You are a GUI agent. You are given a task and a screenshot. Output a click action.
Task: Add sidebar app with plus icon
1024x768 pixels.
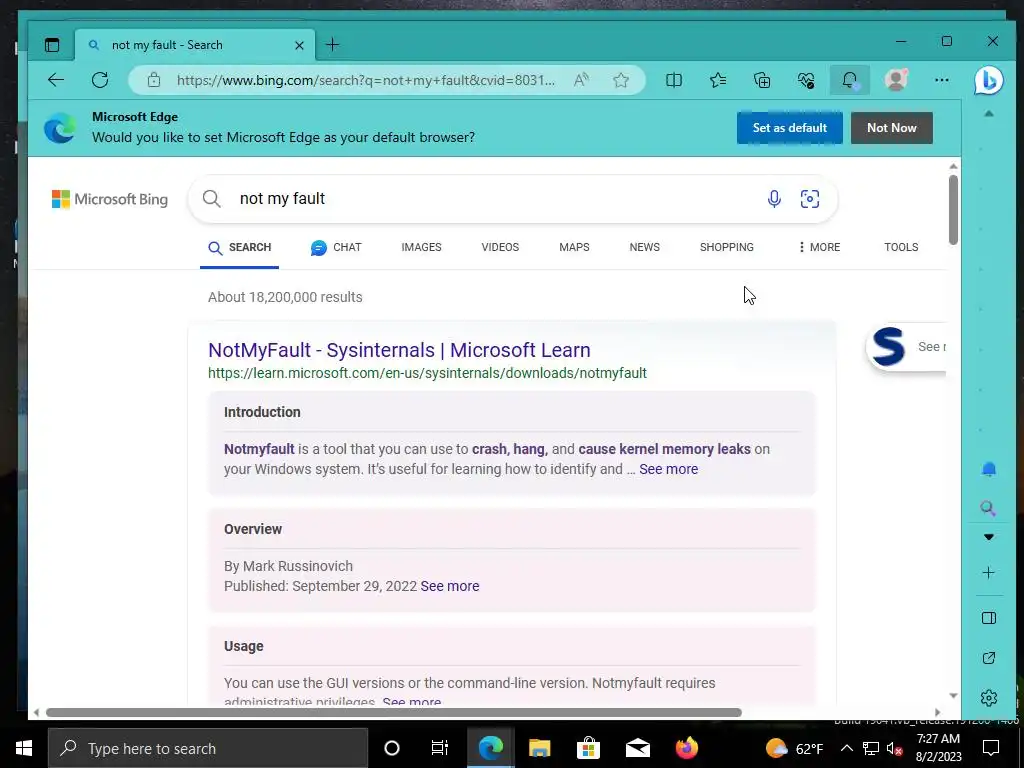point(989,573)
